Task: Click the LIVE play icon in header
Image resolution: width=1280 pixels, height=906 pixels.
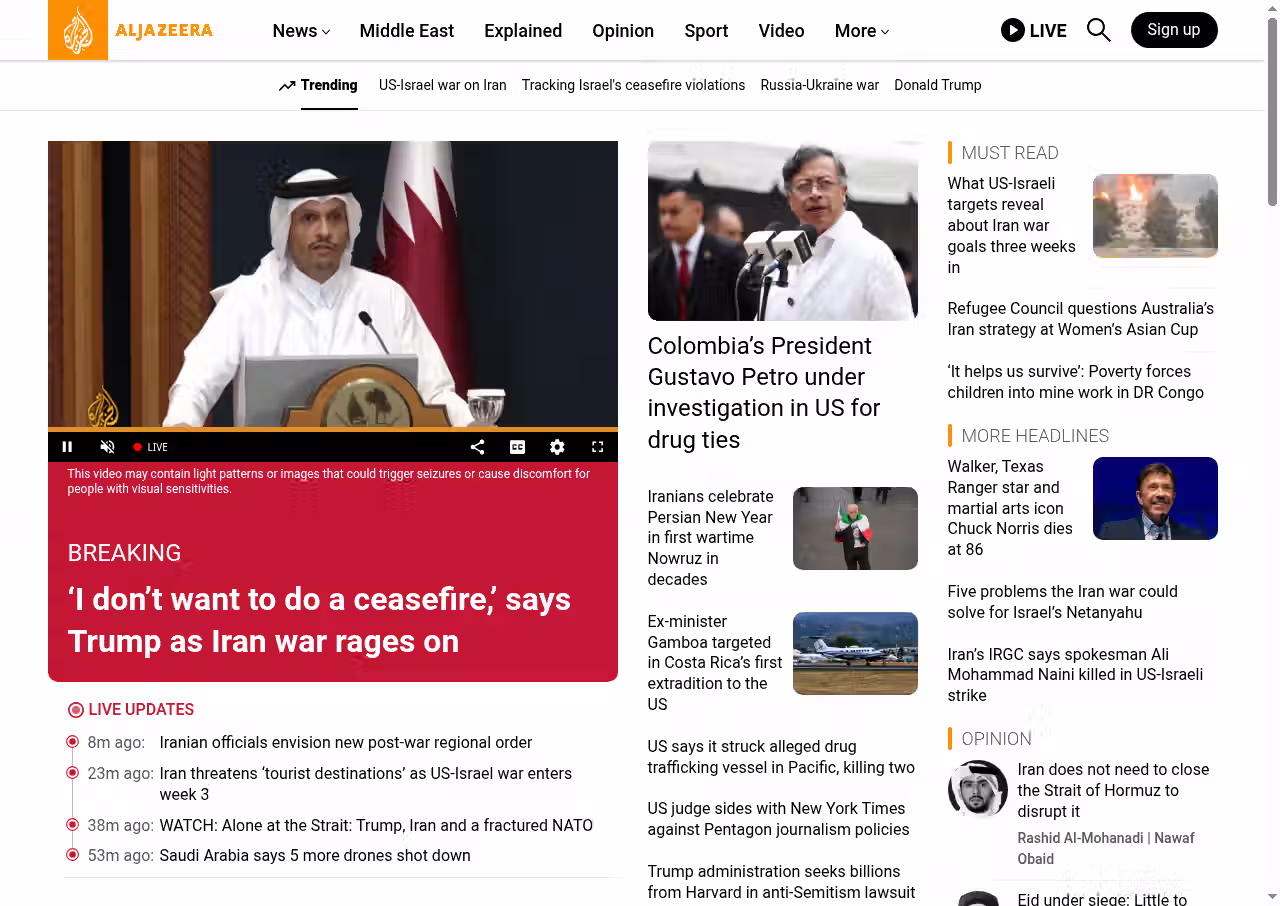Action: pyautogui.click(x=1013, y=30)
